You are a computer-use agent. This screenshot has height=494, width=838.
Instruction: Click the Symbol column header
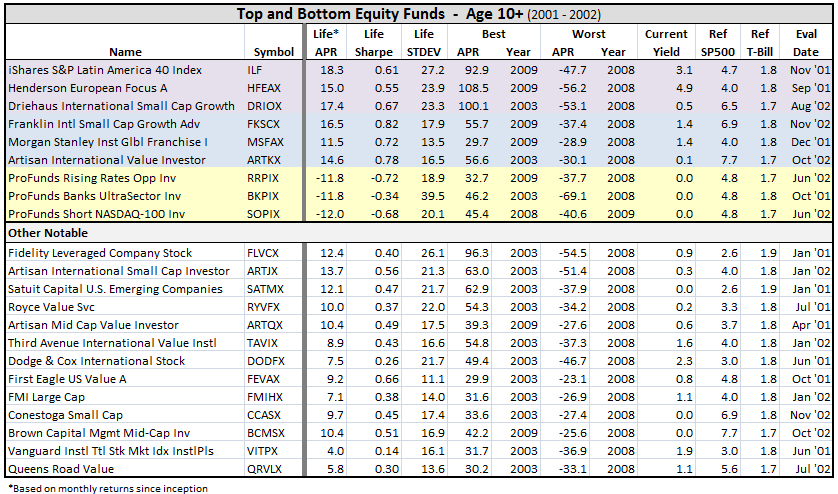[273, 52]
